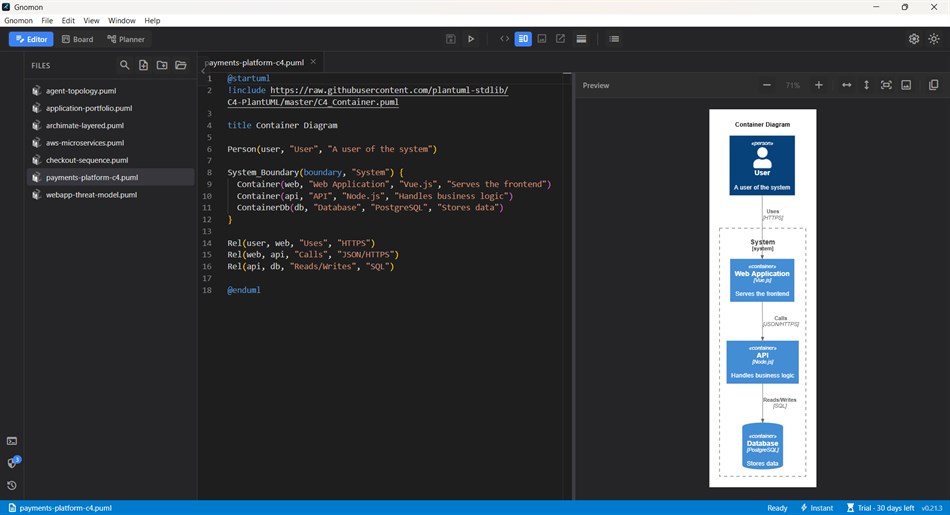Close the payments-platform-c4.puml tab

tap(313, 62)
